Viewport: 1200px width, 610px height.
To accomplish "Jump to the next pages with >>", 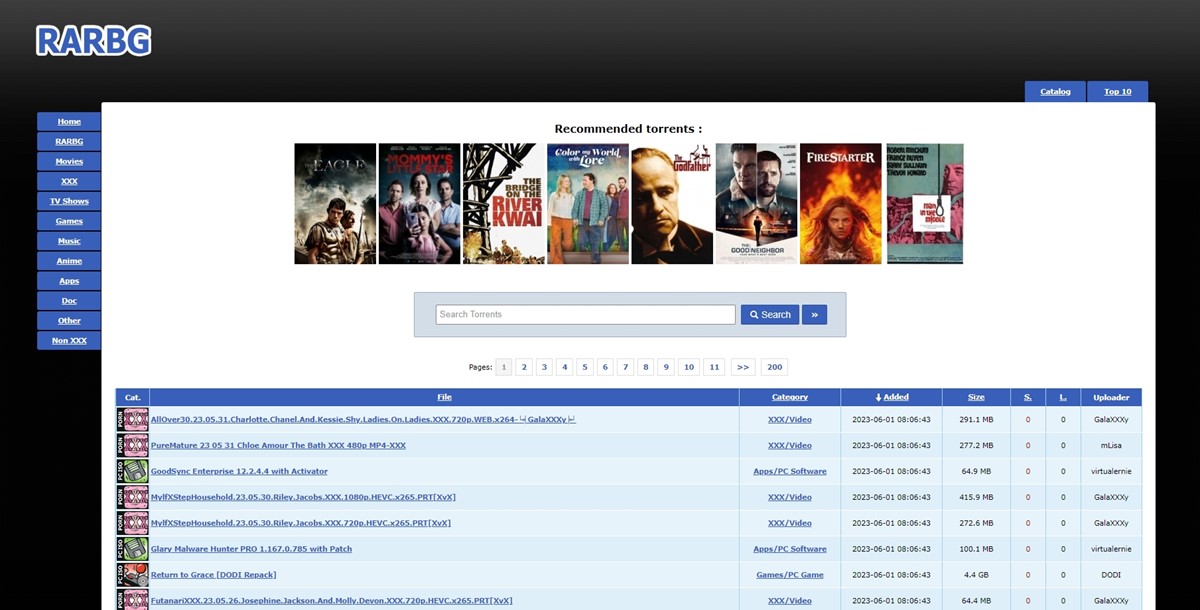I will click(x=743, y=367).
